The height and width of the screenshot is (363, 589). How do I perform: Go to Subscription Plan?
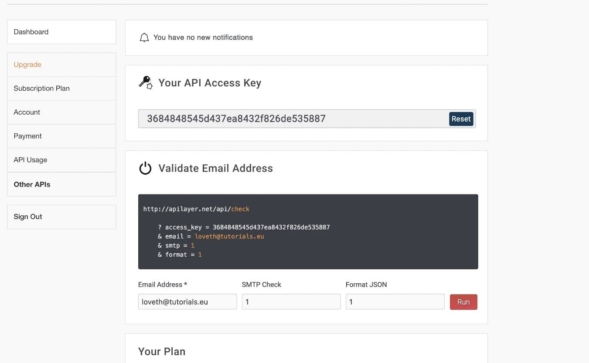[62, 88]
